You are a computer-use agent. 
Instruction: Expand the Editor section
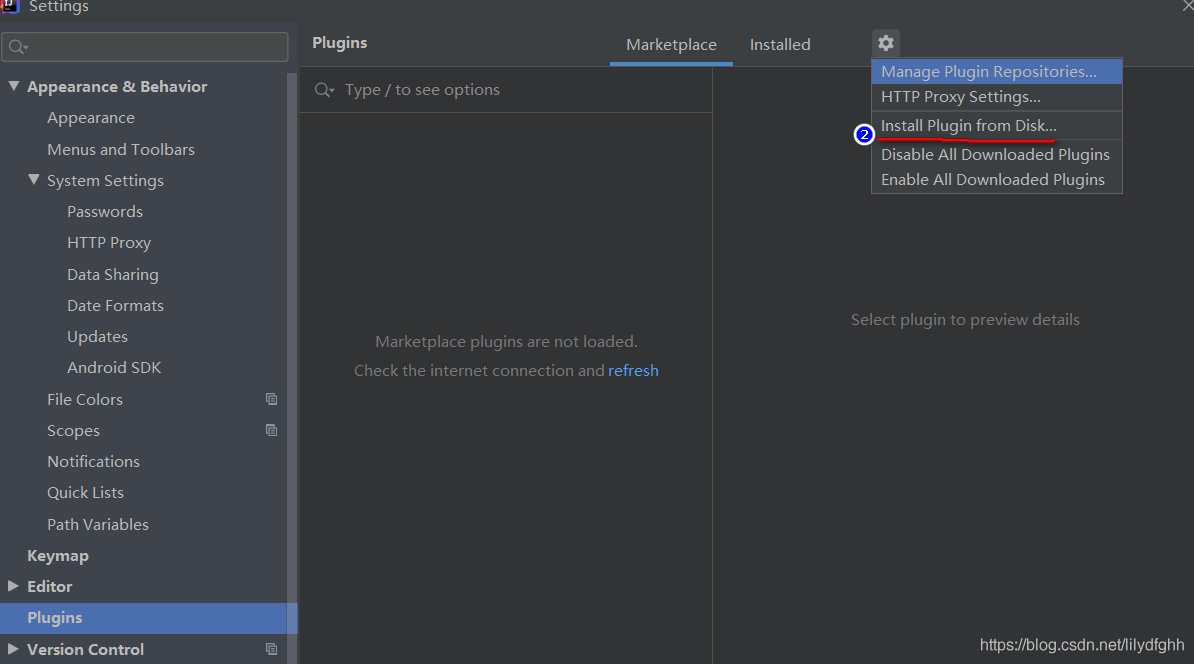(13, 586)
